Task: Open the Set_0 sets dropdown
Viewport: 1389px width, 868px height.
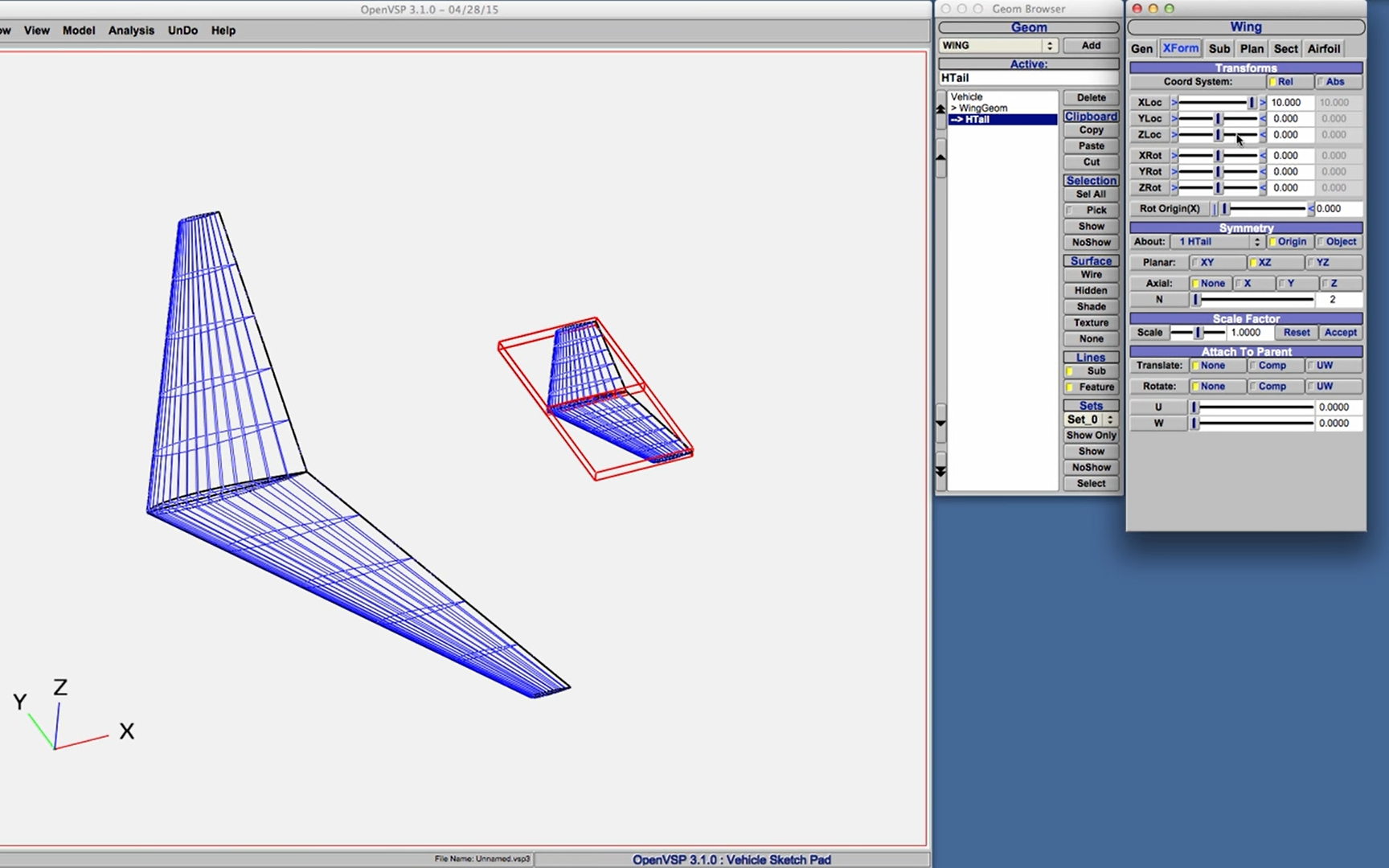Action: click(x=1090, y=420)
